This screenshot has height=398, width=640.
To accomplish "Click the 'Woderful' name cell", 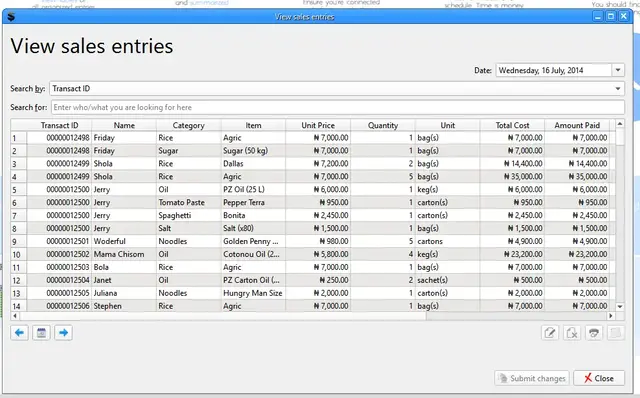I will (124, 241).
